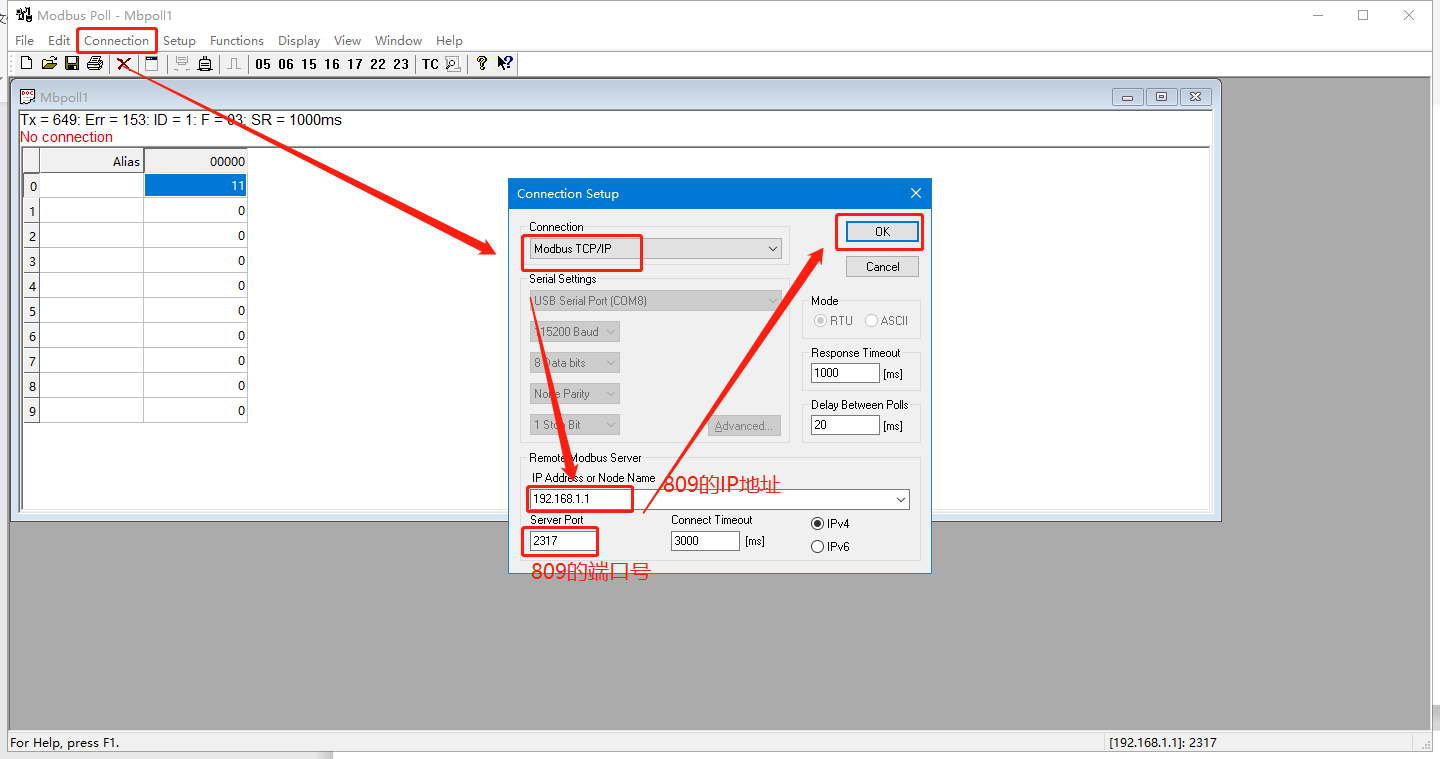Viewport: 1440px width, 759px height.
Task: Click the Response Timeout input field
Action: pyautogui.click(x=844, y=373)
